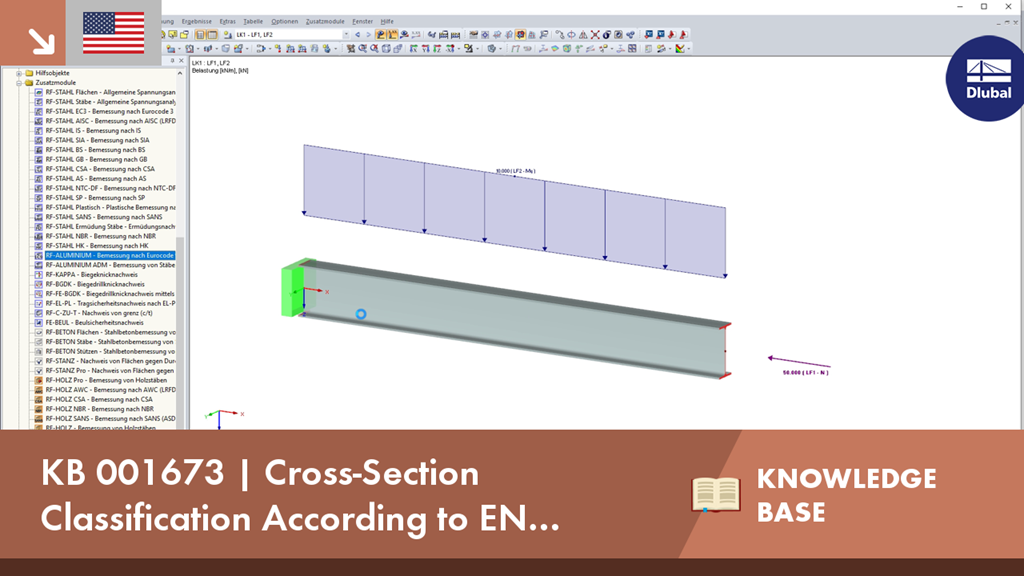Click the green support at the beam's left end
1024x576 pixels.
pyautogui.click(x=293, y=291)
